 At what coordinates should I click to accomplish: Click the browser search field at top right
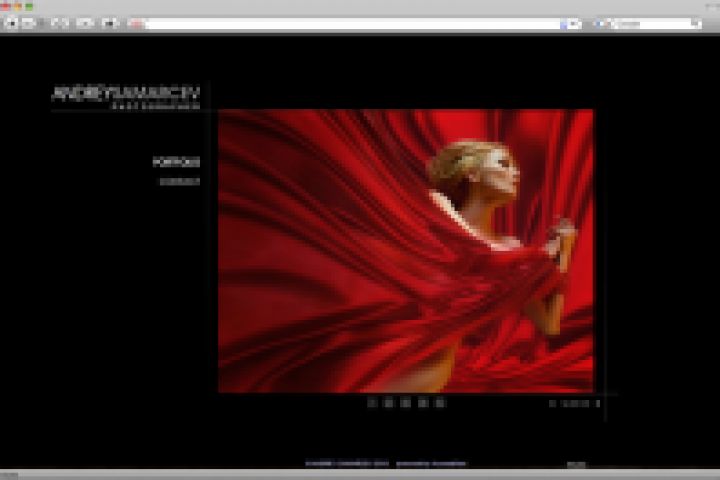[647, 23]
